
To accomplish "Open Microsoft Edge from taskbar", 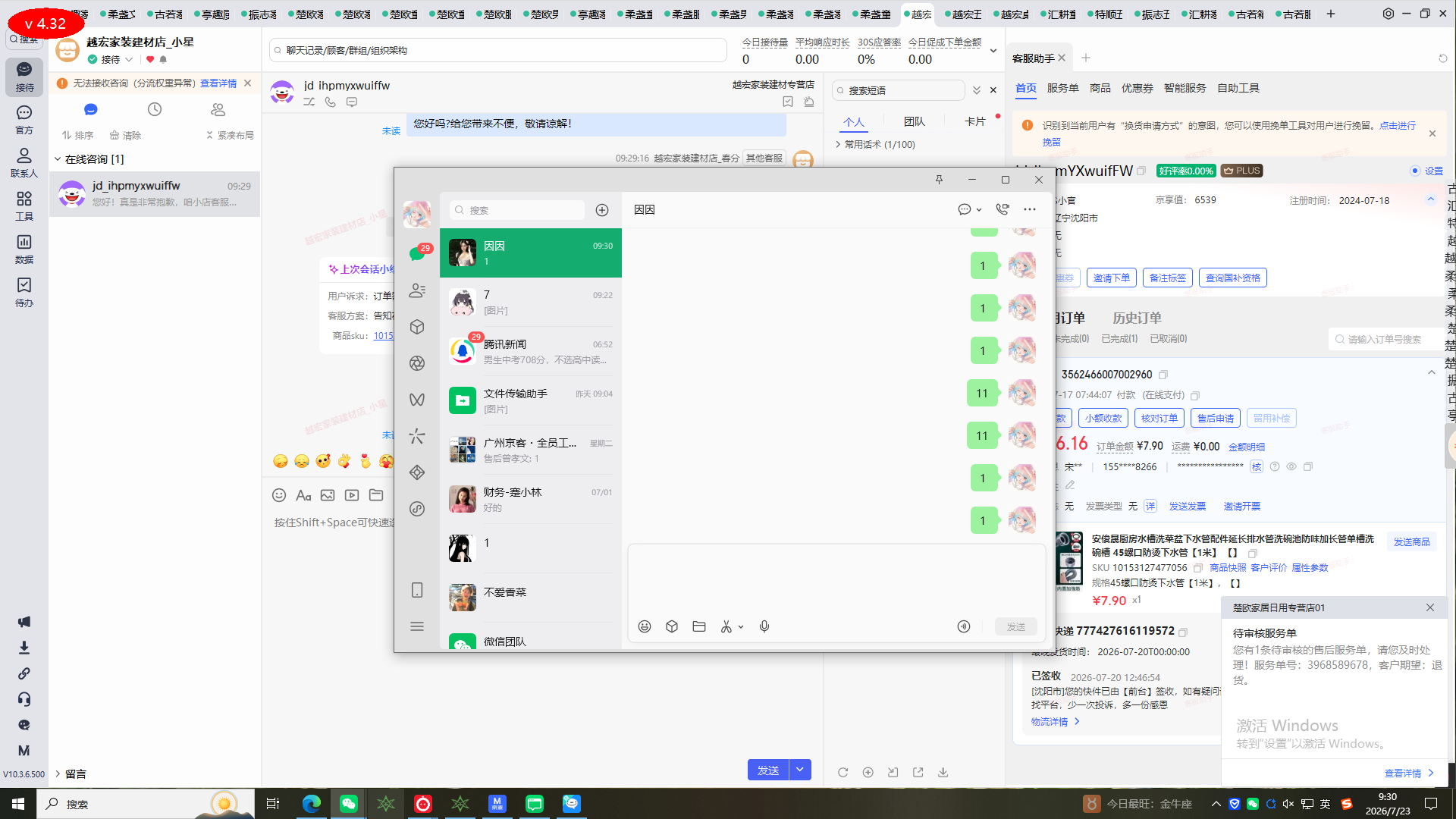I will click(x=311, y=803).
